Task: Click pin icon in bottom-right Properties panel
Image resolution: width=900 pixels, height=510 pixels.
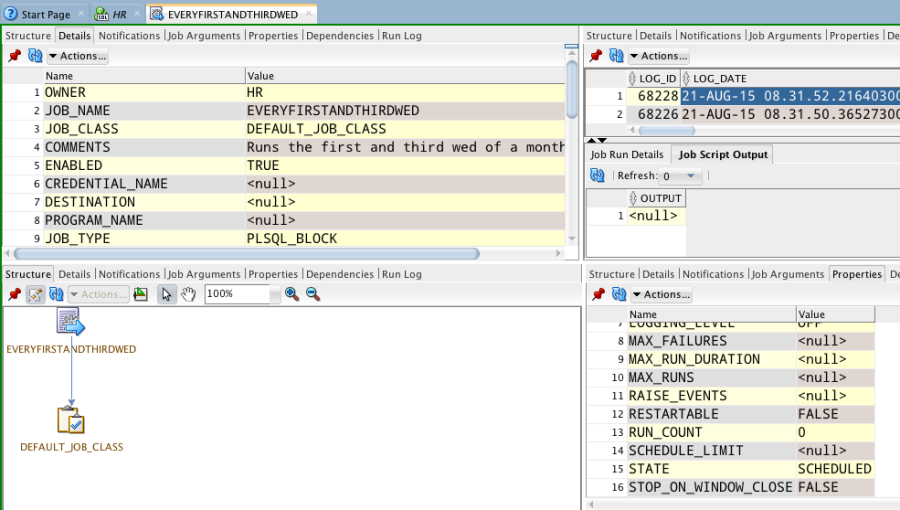Action: tap(598, 294)
